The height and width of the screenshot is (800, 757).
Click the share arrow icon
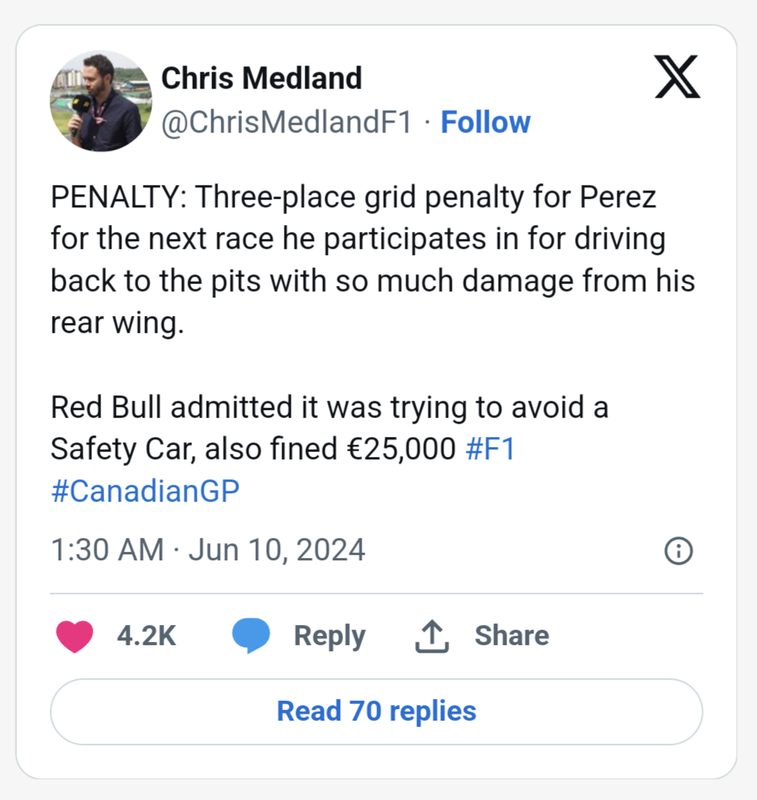pyautogui.click(x=432, y=636)
